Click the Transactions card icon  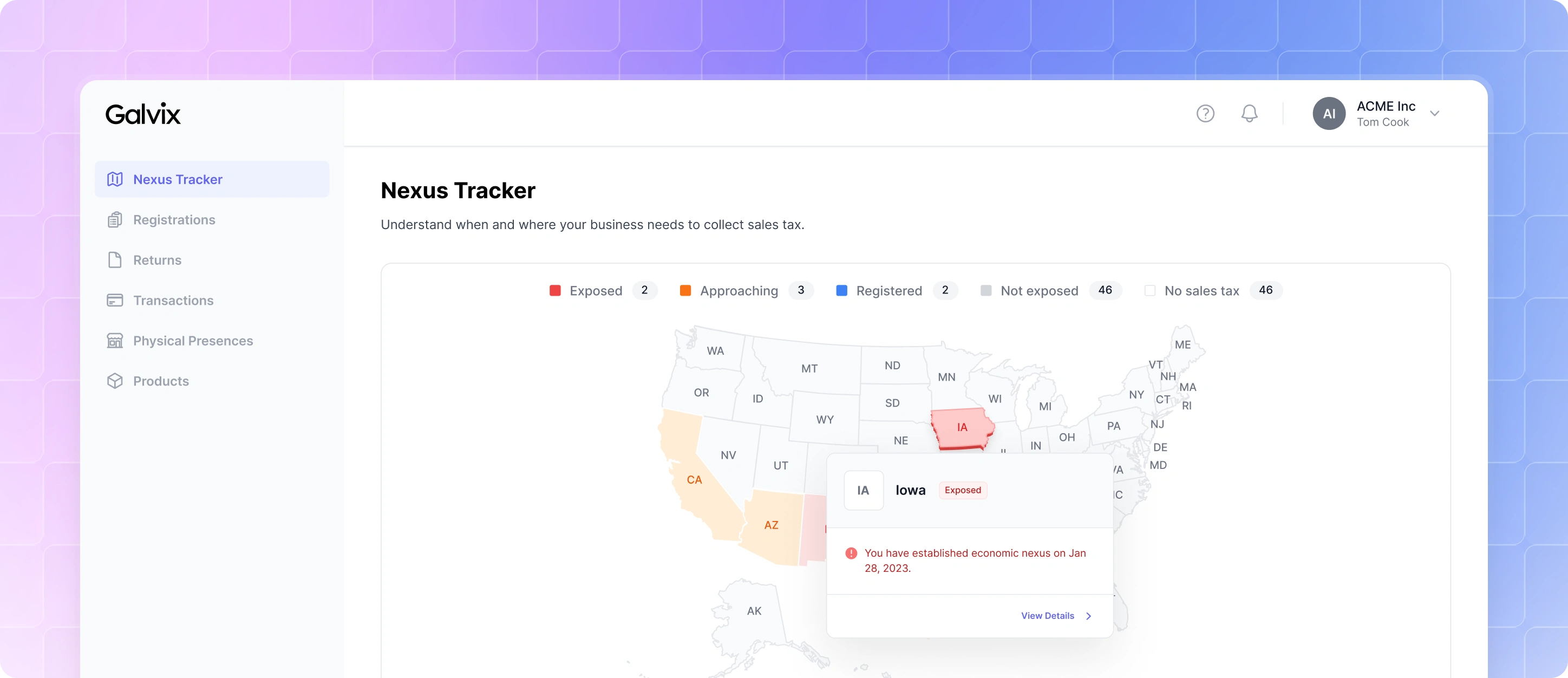pos(115,300)
